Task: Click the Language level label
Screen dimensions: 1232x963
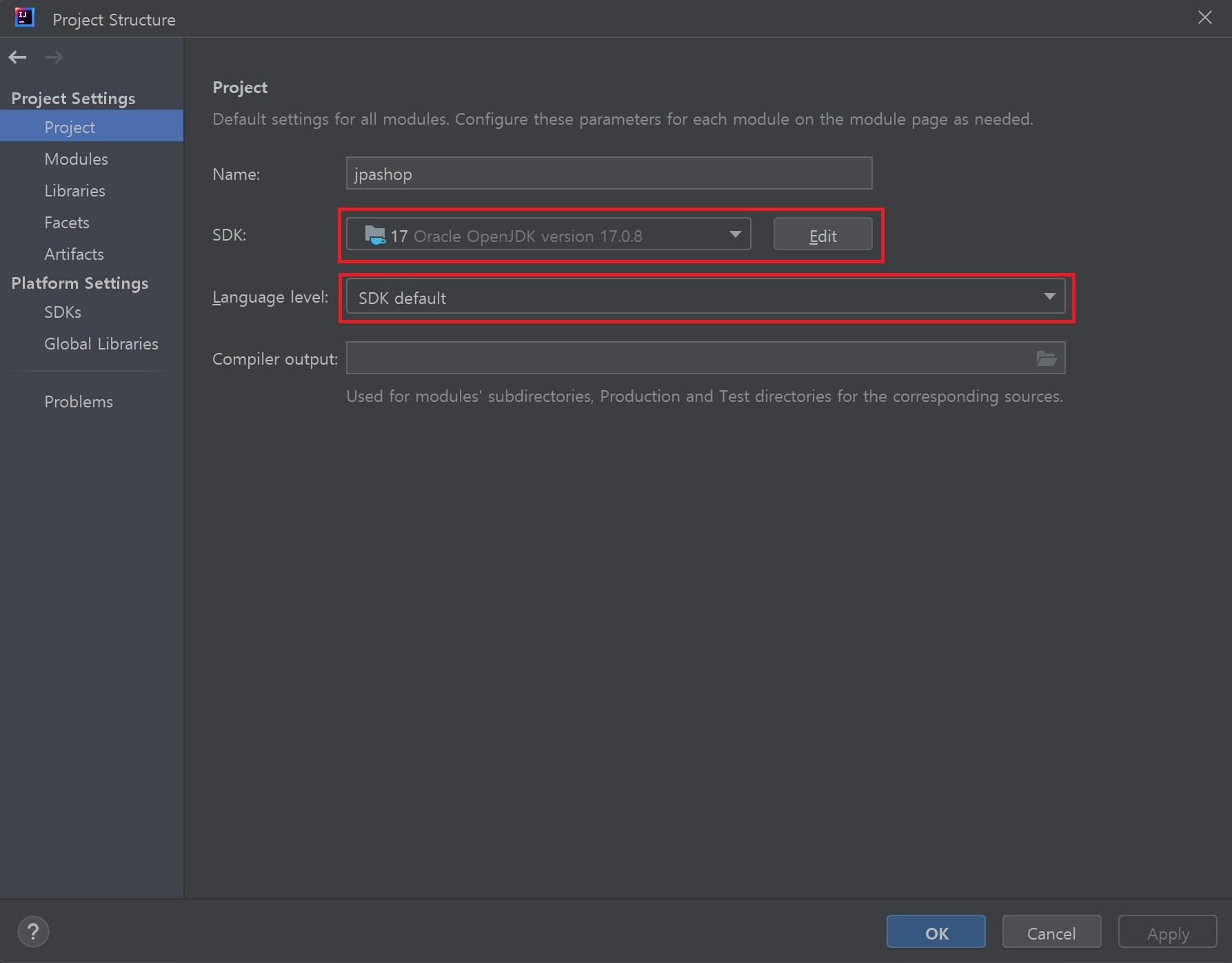Action: [x=270, y=297]
